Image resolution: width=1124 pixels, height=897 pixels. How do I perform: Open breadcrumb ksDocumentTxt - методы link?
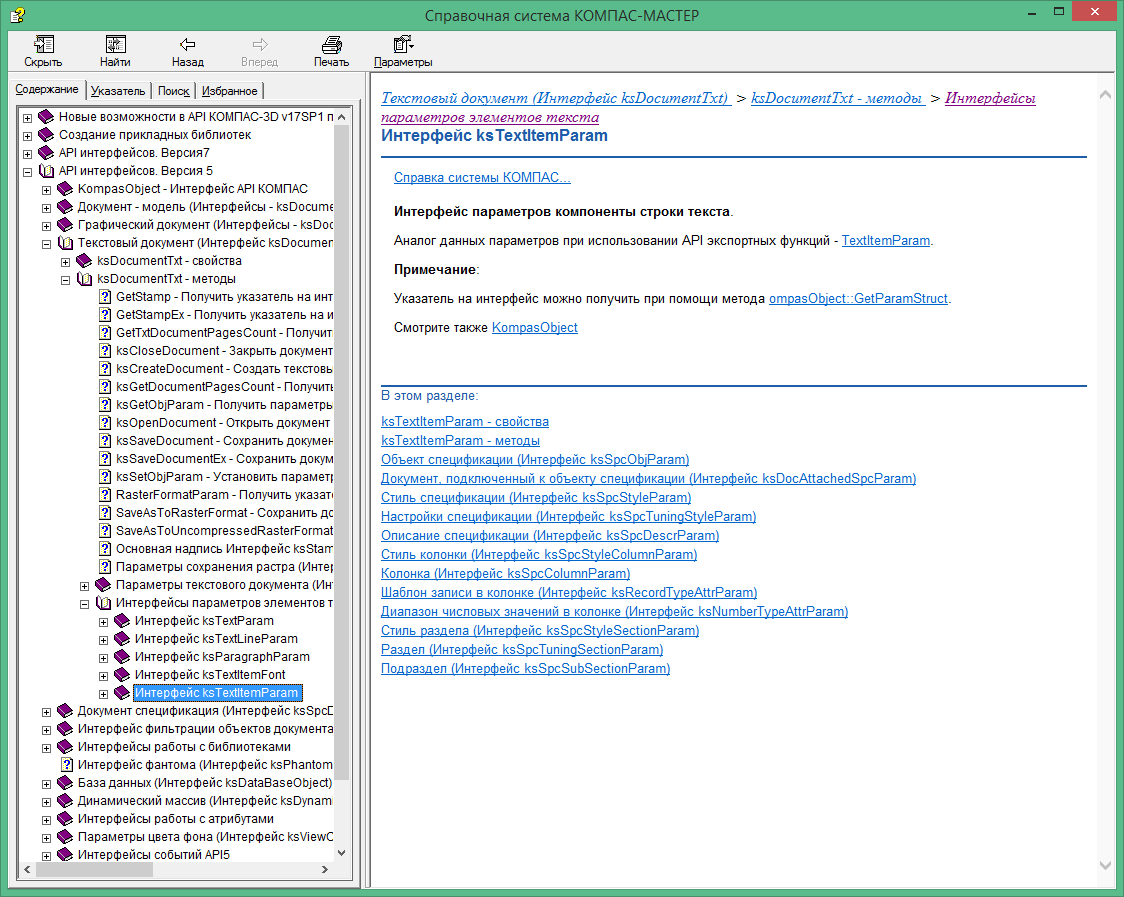tap(837, 98)
